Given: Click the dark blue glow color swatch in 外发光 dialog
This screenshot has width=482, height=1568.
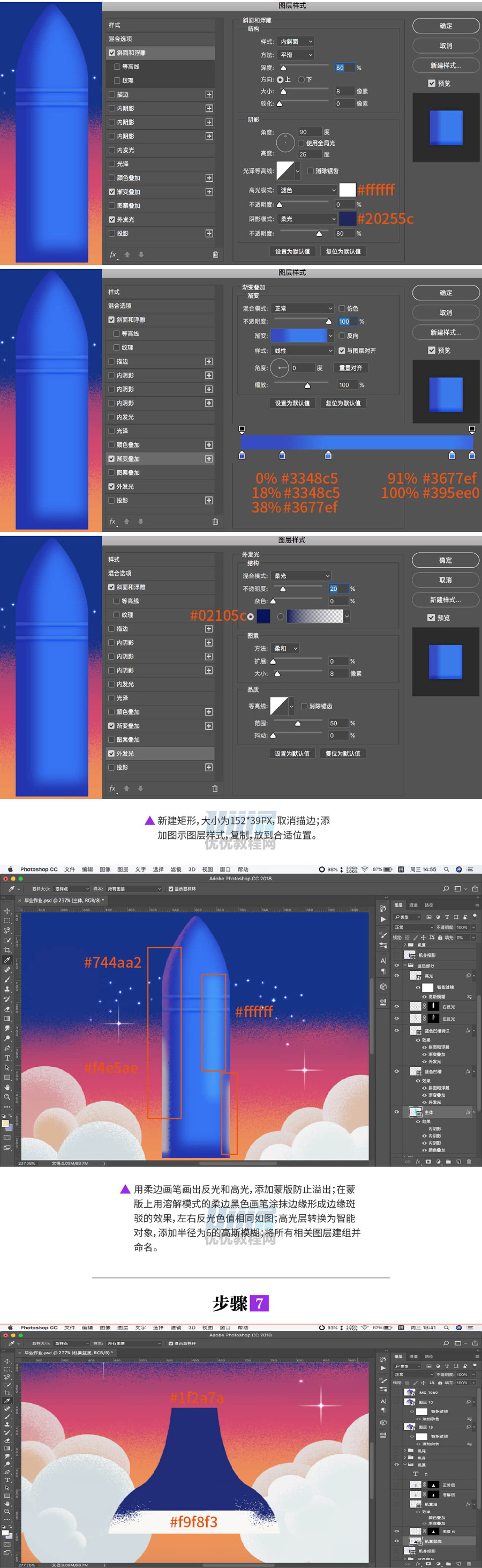Looking at the screenshot, I should pyautogui.click(x=263, y=616).
